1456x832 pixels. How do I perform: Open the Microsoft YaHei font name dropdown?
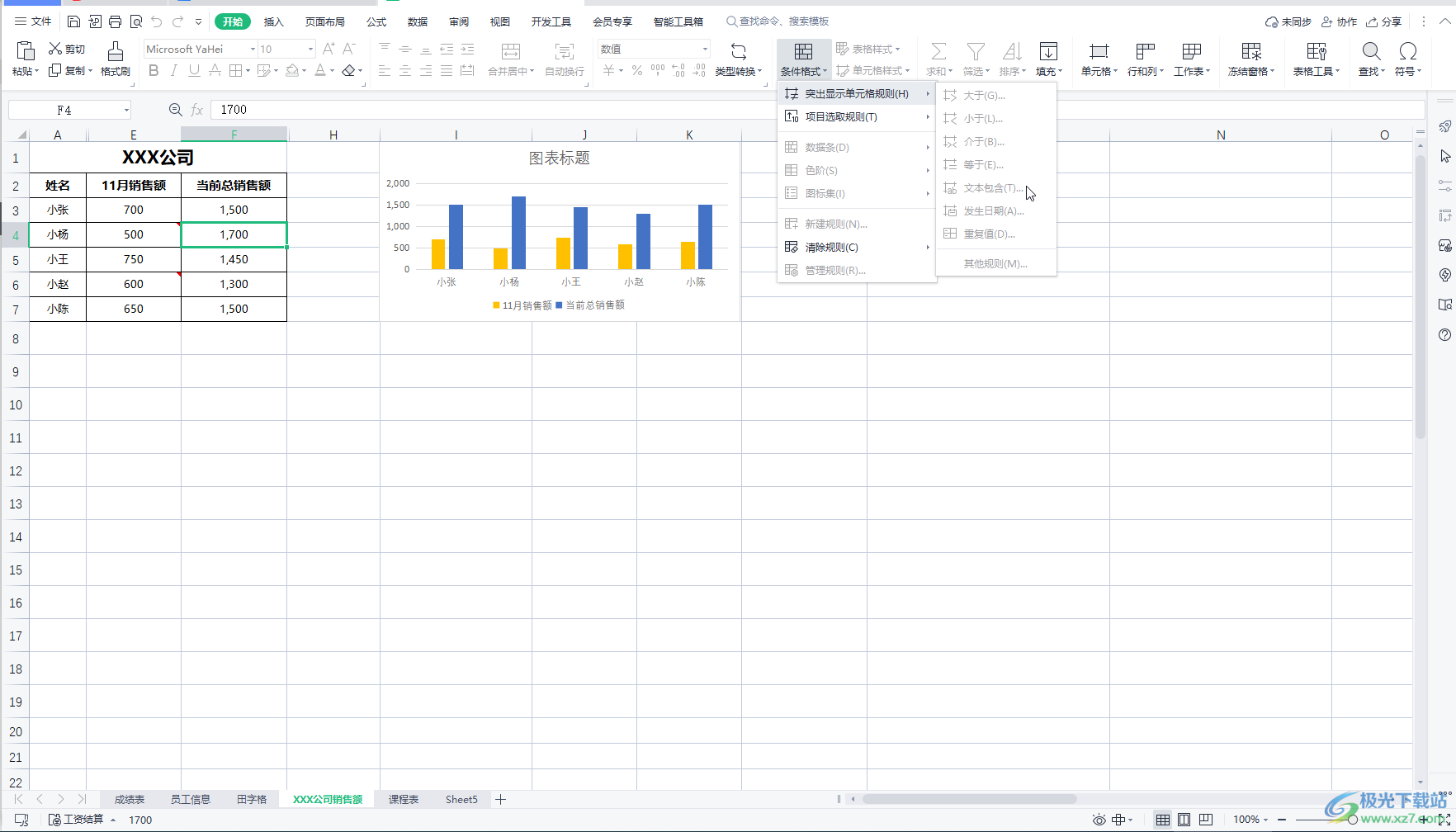point(253,50)
